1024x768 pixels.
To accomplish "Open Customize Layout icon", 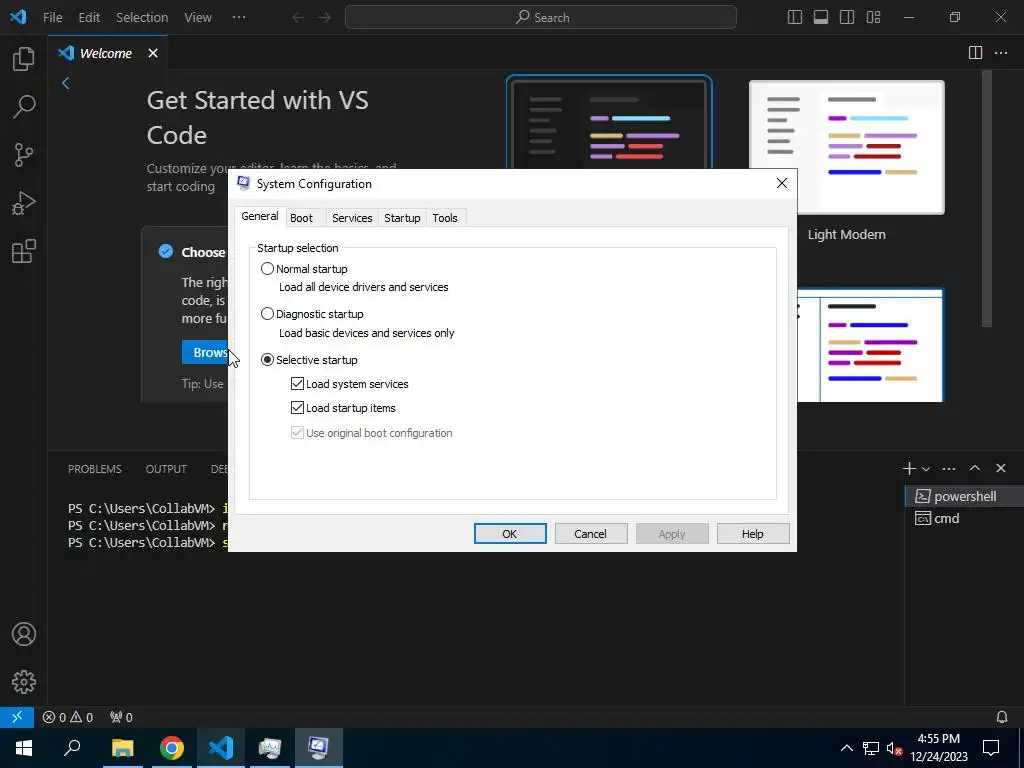I will [873, 18].
